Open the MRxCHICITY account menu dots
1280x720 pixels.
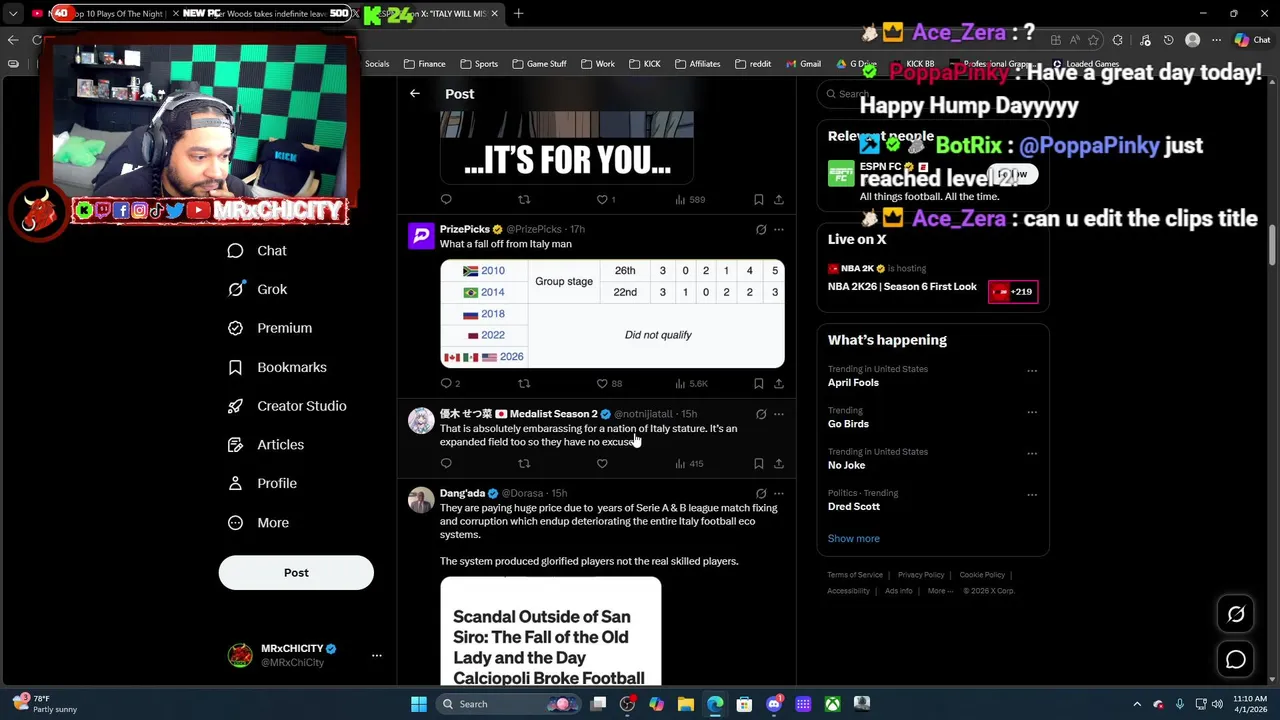[x=377, y=655]
